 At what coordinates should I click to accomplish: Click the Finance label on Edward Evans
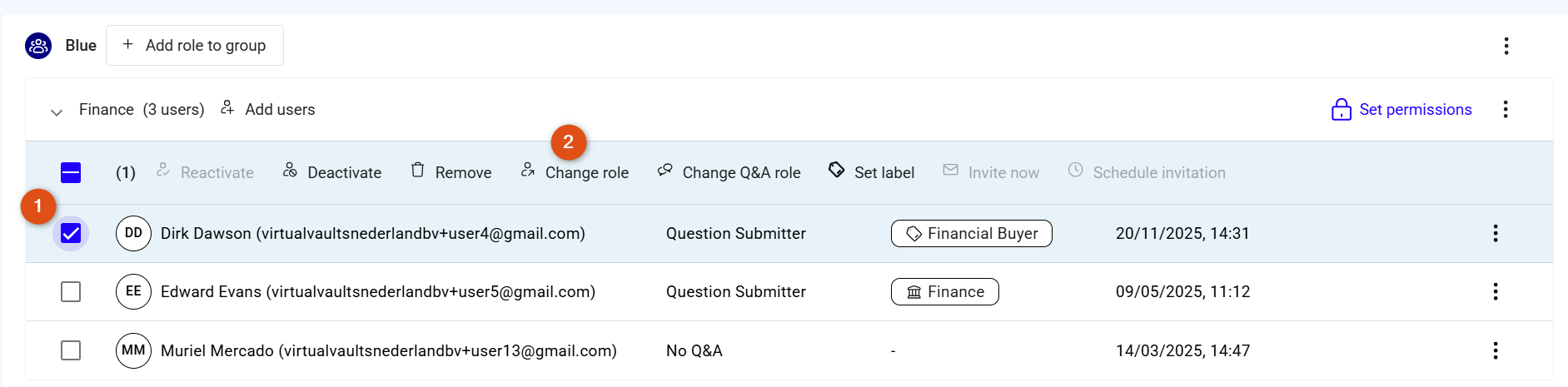click(x=945, y=292)
